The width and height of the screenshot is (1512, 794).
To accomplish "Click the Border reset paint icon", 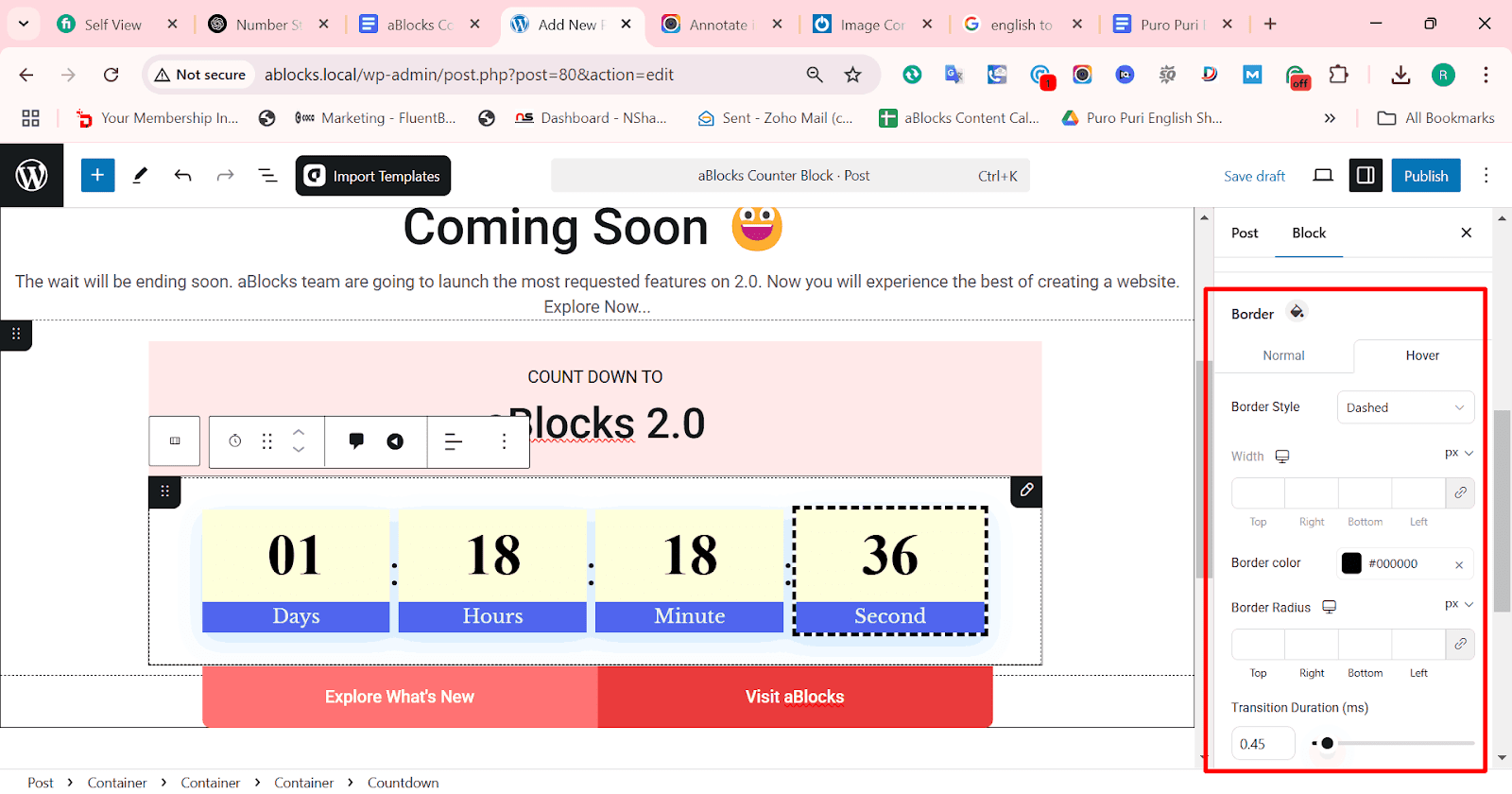I will (x=1297, y=312).
